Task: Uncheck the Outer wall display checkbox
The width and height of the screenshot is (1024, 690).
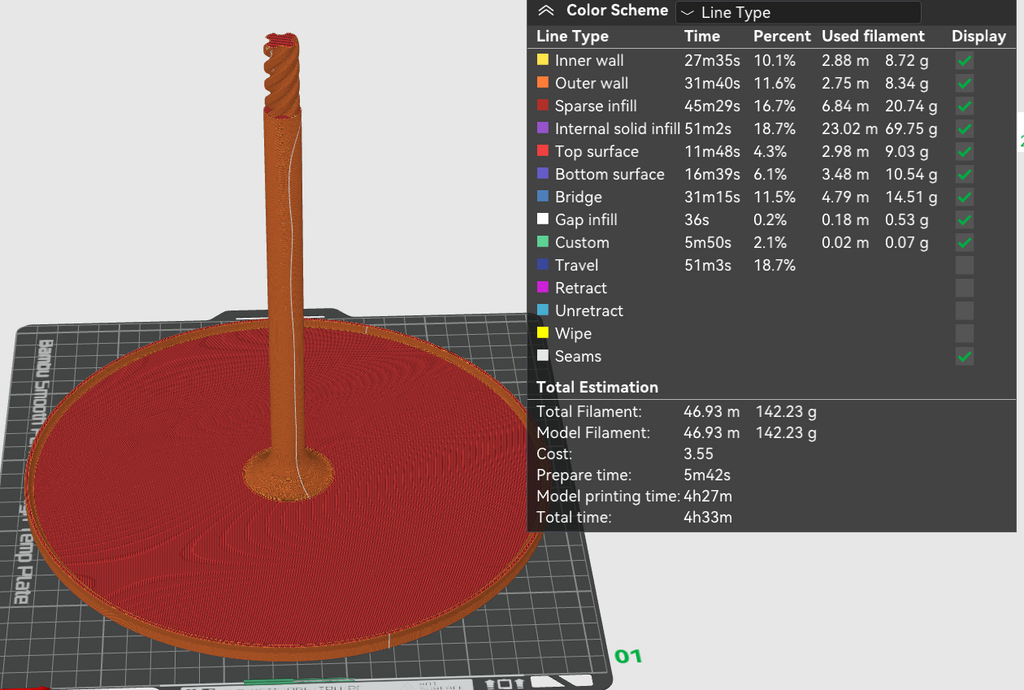Action: click(964, 84)
